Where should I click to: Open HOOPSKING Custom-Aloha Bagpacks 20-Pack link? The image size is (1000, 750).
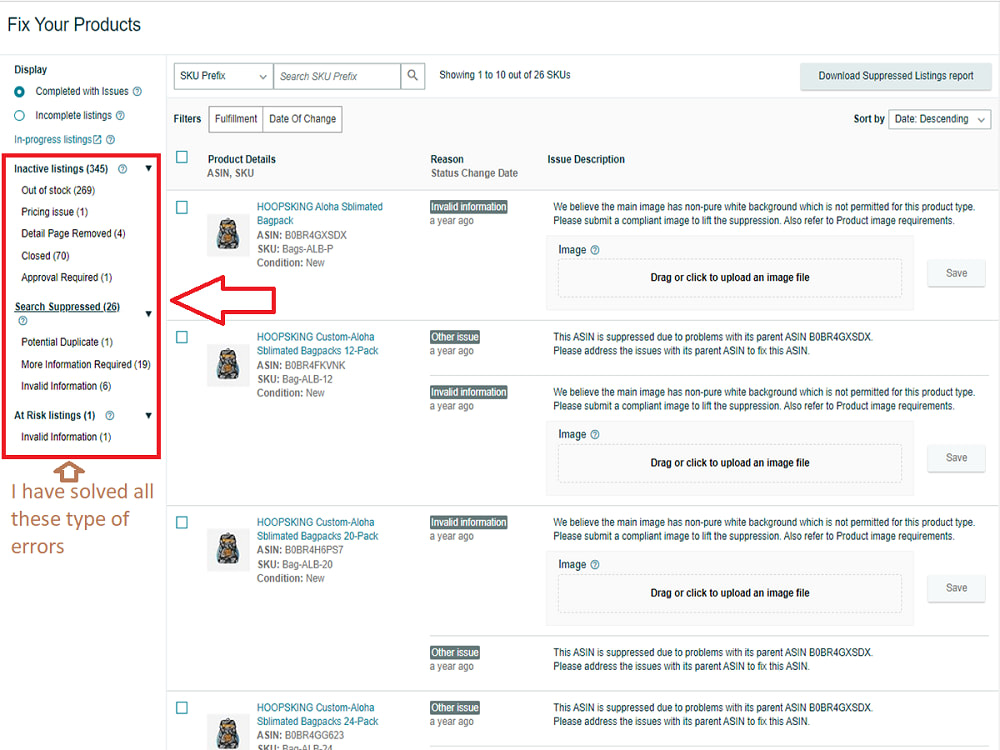pos(318,529)
